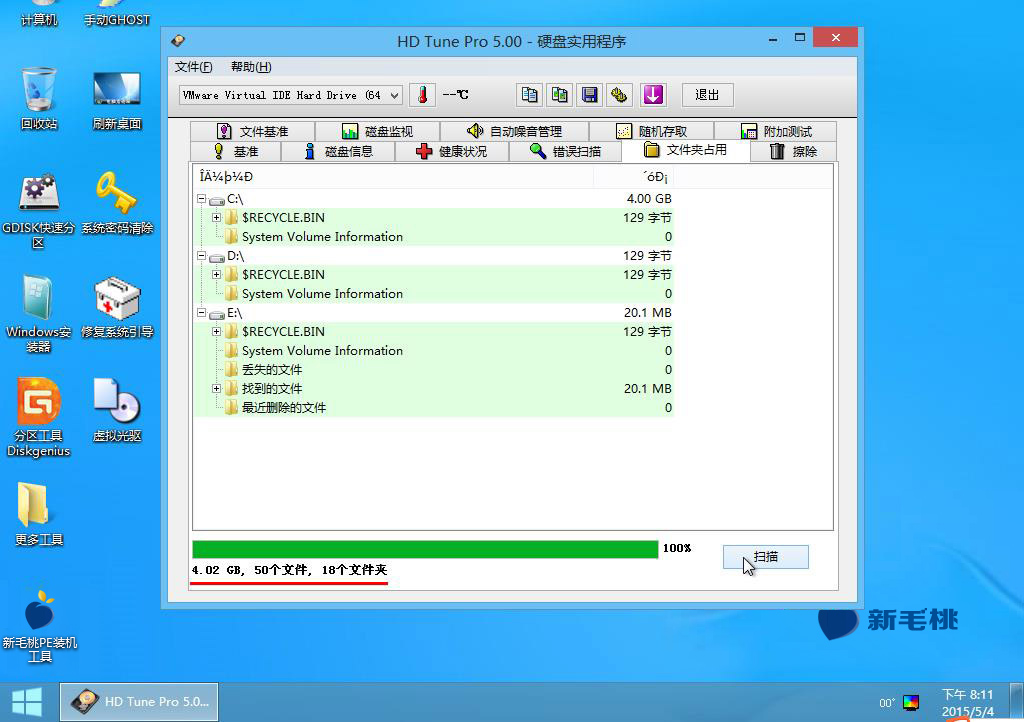Expand $RECYCLE.BIN under C:\ drive
The image size is (1024, 722).
coord(216,217)
